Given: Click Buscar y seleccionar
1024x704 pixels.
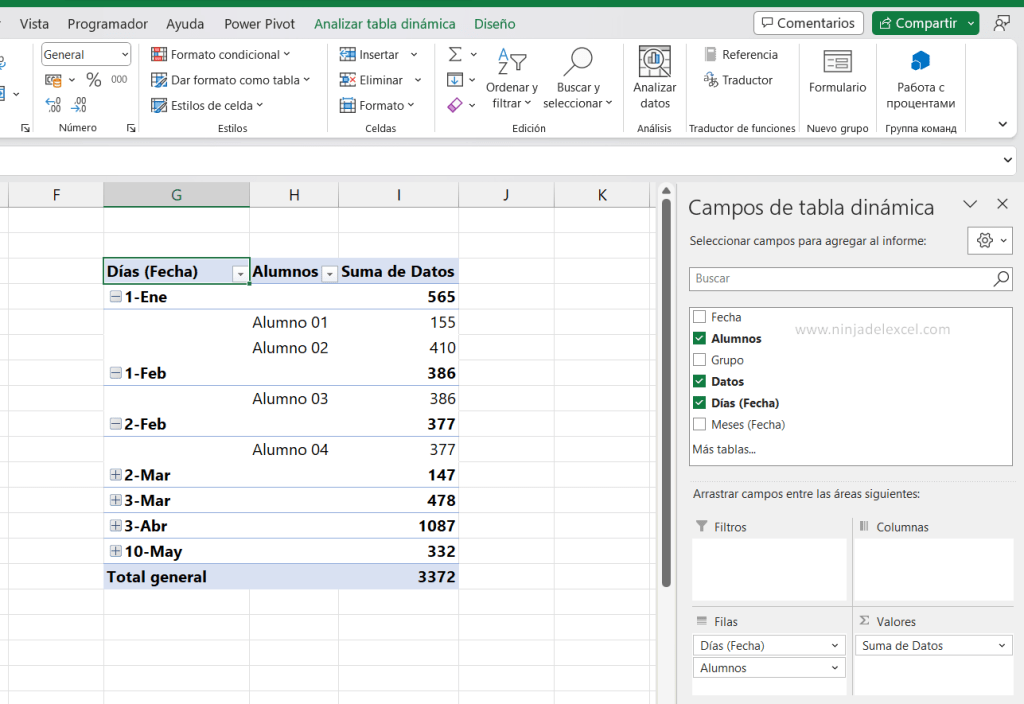Looking at the screenshot, I should point(578,80).
